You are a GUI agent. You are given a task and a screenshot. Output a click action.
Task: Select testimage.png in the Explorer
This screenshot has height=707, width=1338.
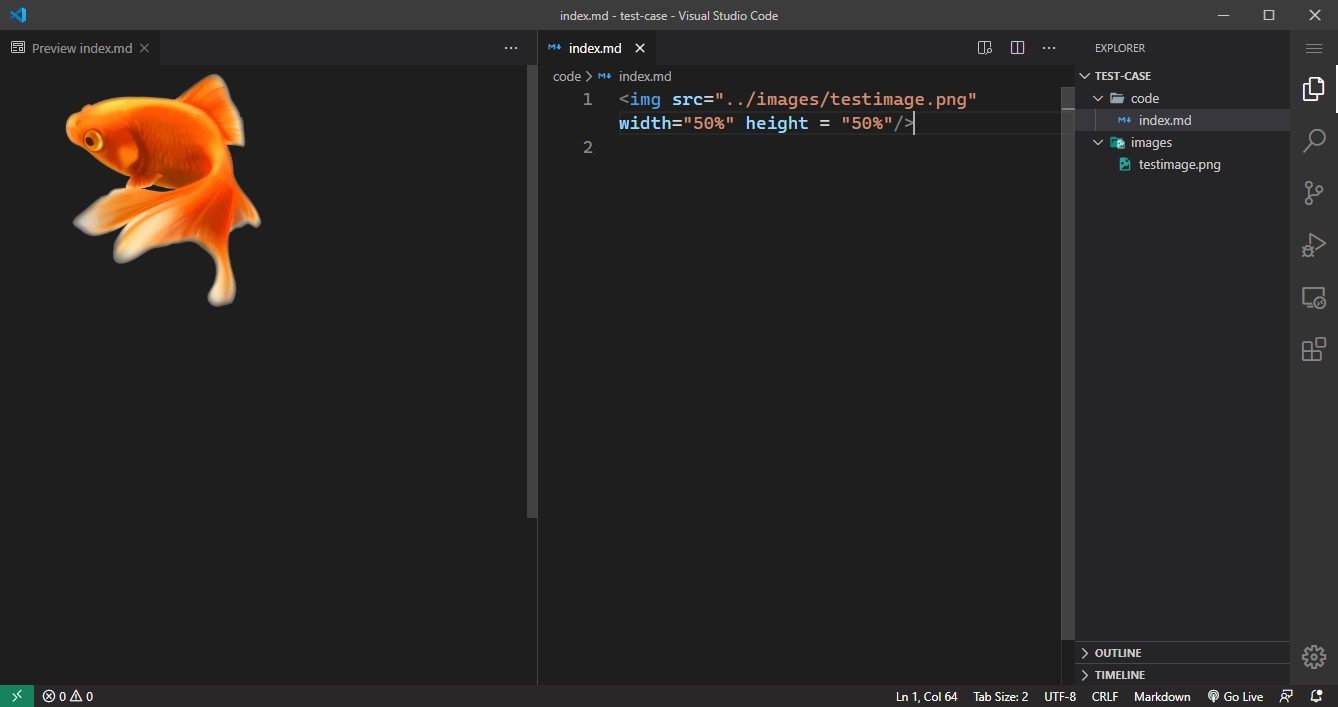1180,164
